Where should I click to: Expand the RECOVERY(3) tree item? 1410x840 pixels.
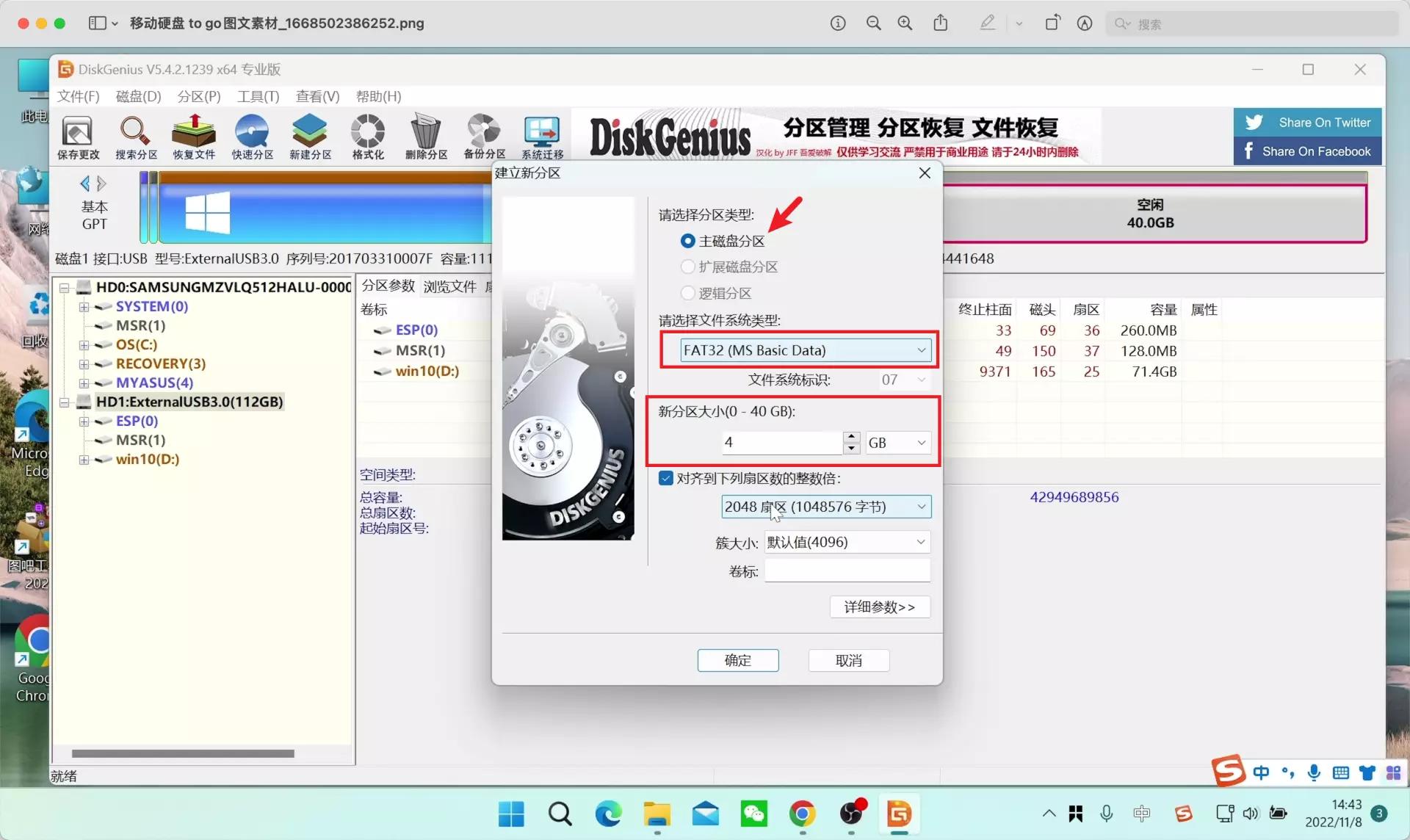click(83, 363)
